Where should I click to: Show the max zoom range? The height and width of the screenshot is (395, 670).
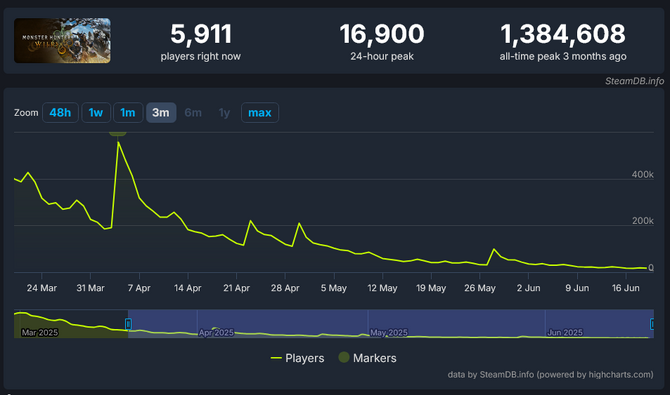[x=260, y=112]
